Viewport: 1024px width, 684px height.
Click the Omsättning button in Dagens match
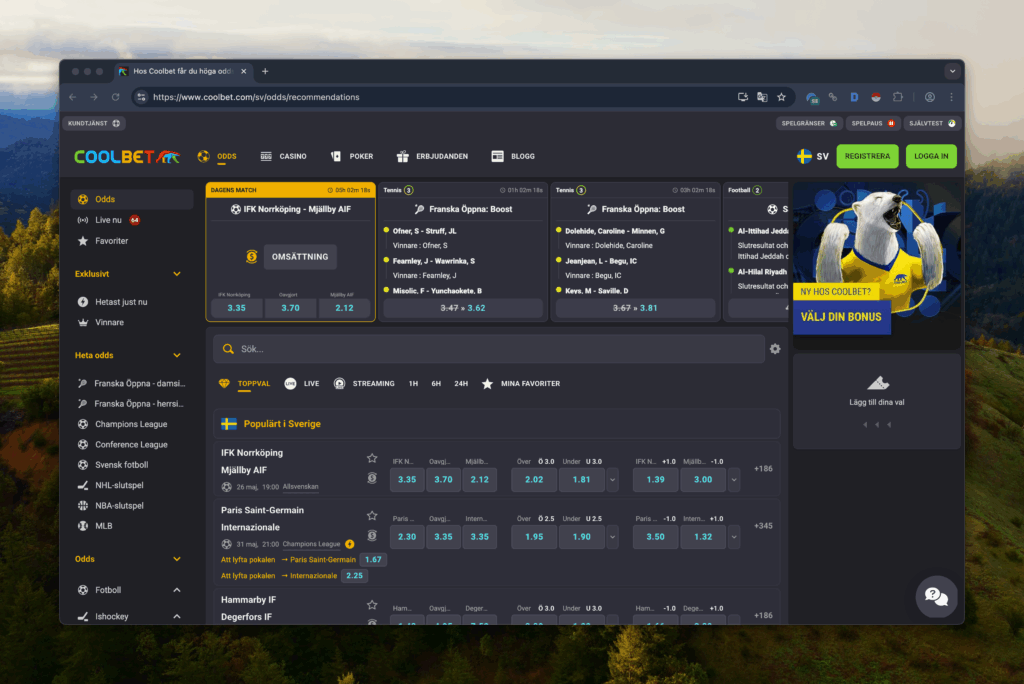[x=300, y=257]
